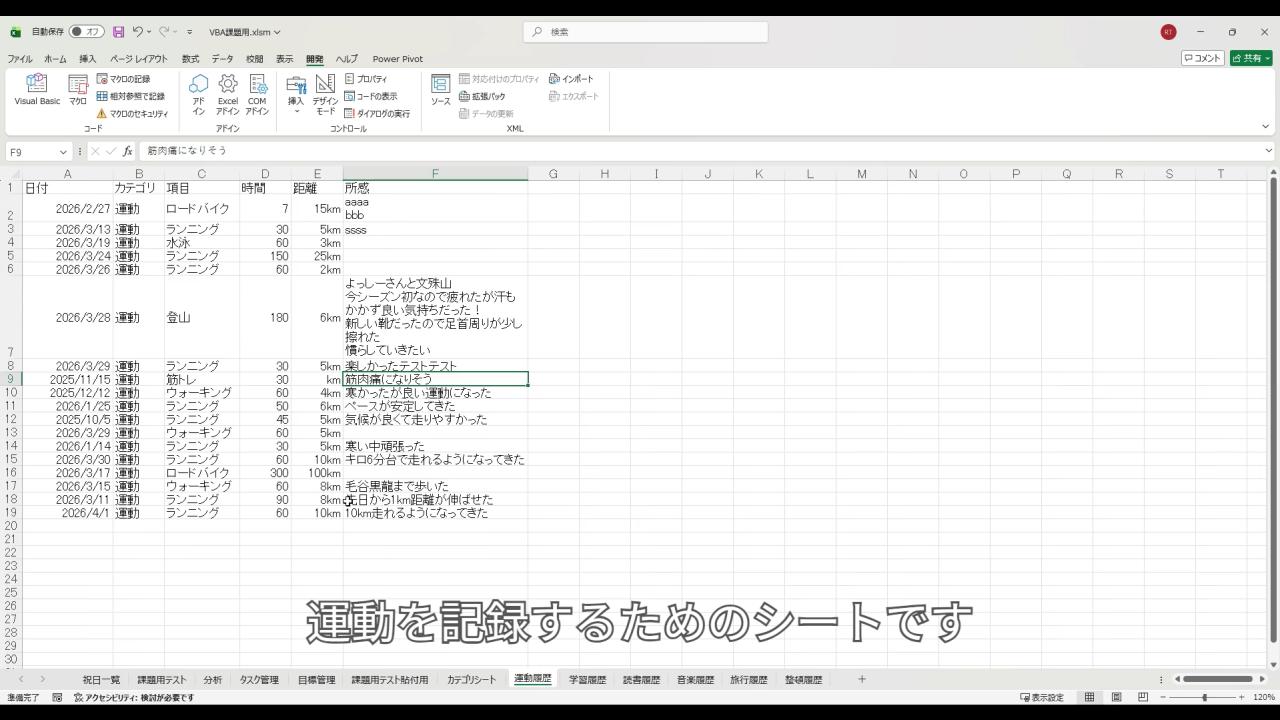Open the Power Pivot ribbon tab

(397, 59)
